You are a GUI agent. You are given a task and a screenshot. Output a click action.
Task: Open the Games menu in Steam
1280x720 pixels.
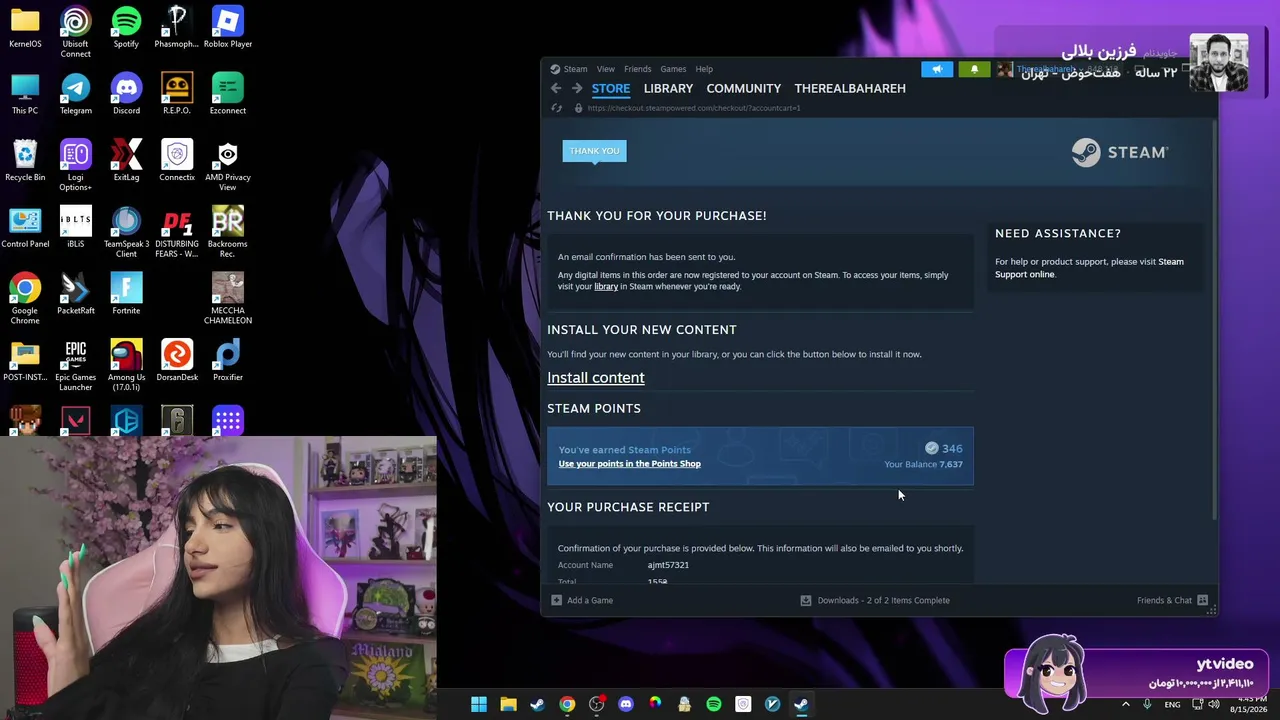tap(673, 69)
